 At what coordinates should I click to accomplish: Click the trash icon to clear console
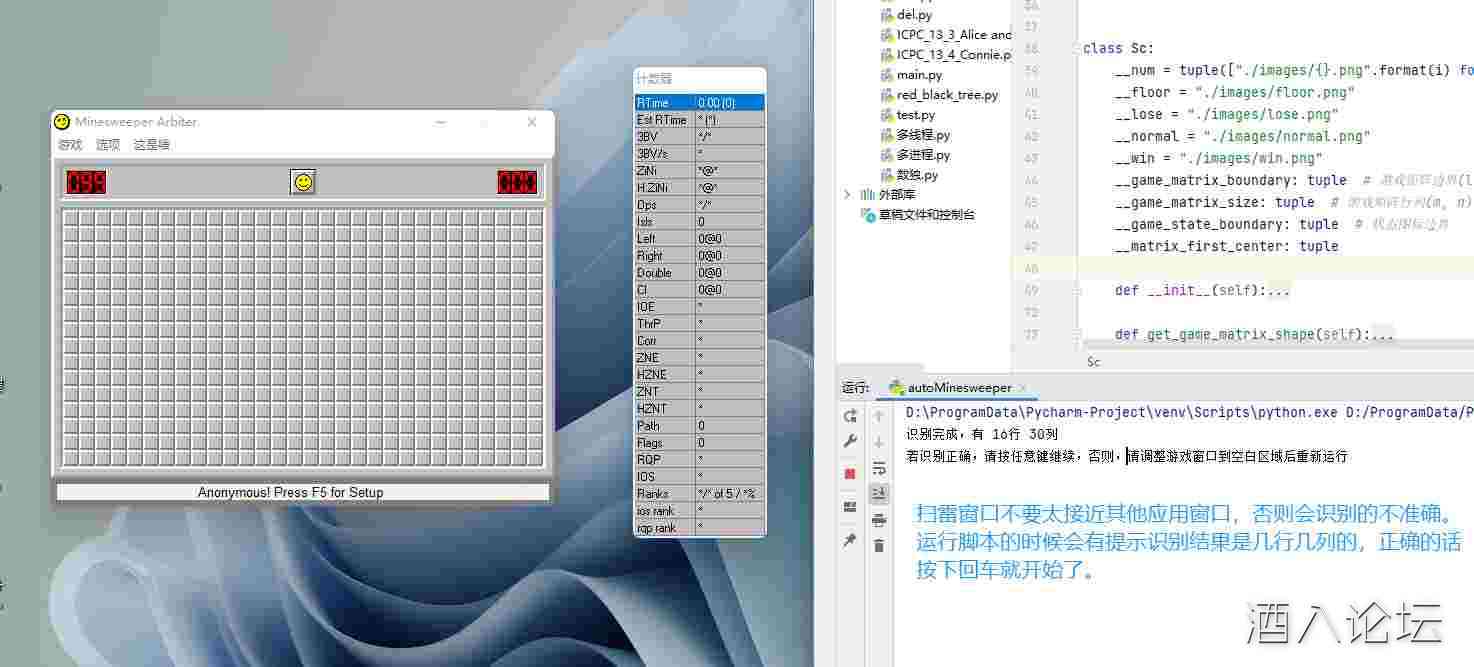coord(879,545)
